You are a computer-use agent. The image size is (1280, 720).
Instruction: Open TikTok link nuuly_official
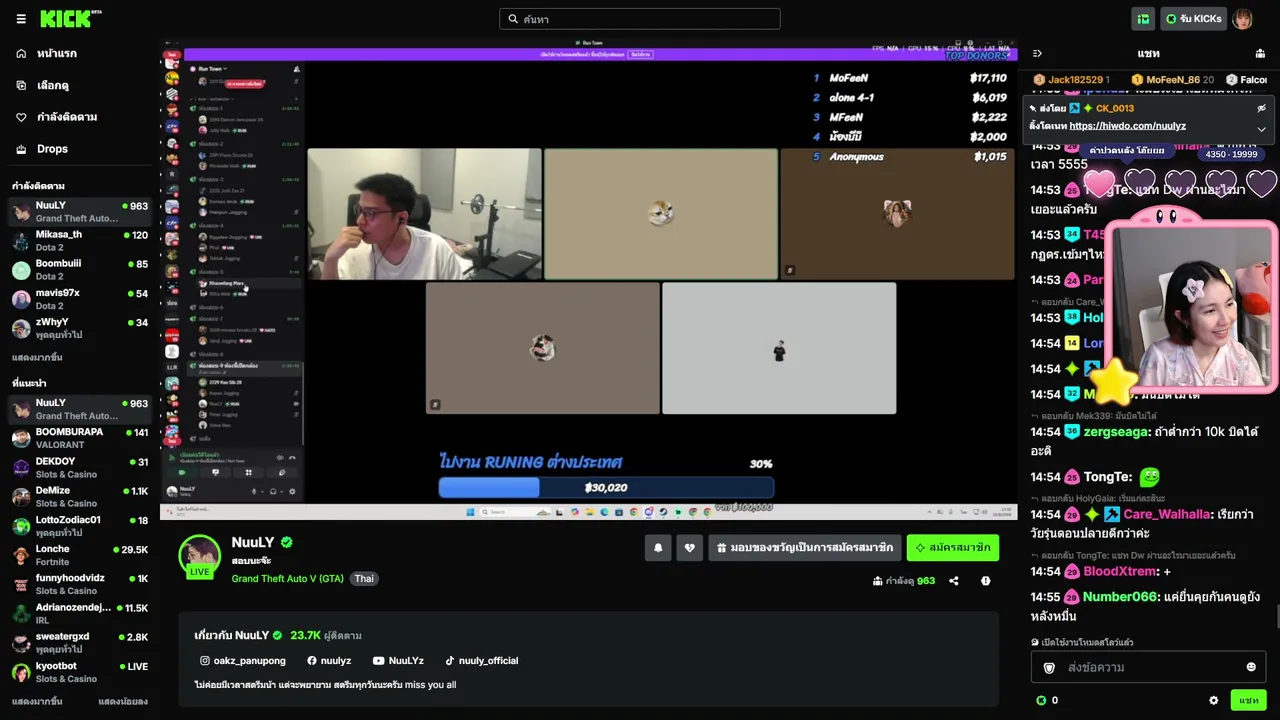point(482,661)
